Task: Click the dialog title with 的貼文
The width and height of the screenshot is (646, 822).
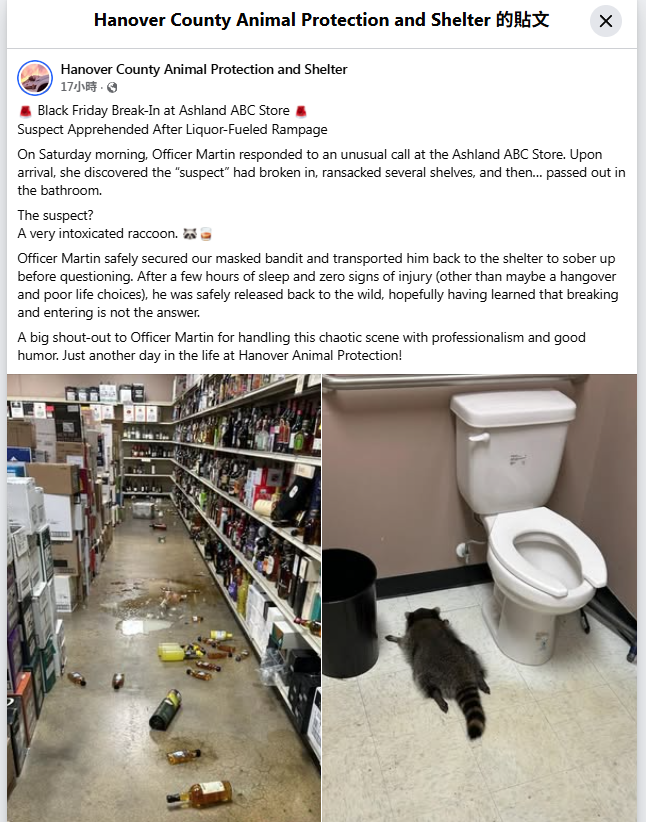Action: 321,20
